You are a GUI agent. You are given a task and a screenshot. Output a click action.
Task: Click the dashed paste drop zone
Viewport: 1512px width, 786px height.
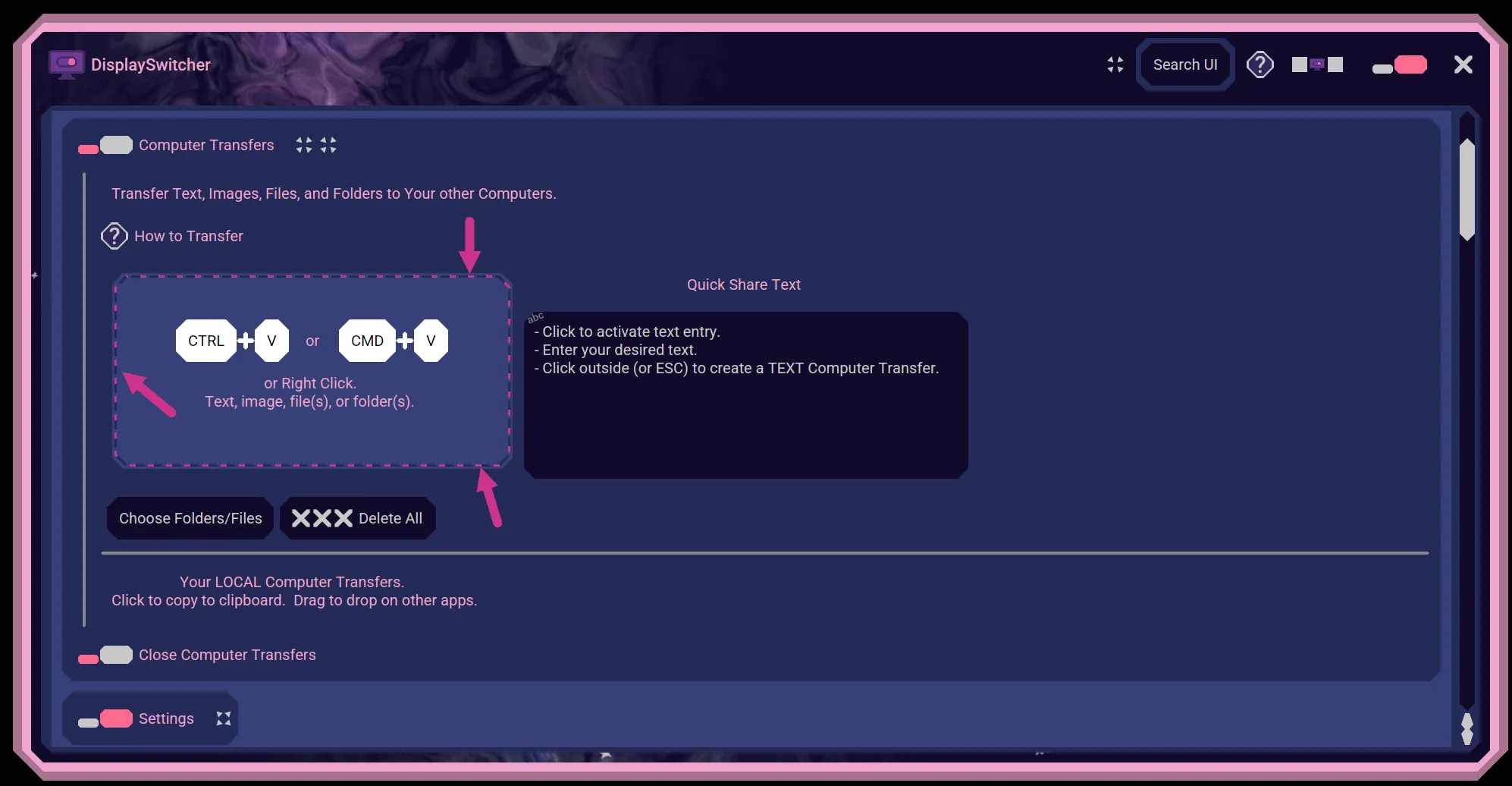312,370
